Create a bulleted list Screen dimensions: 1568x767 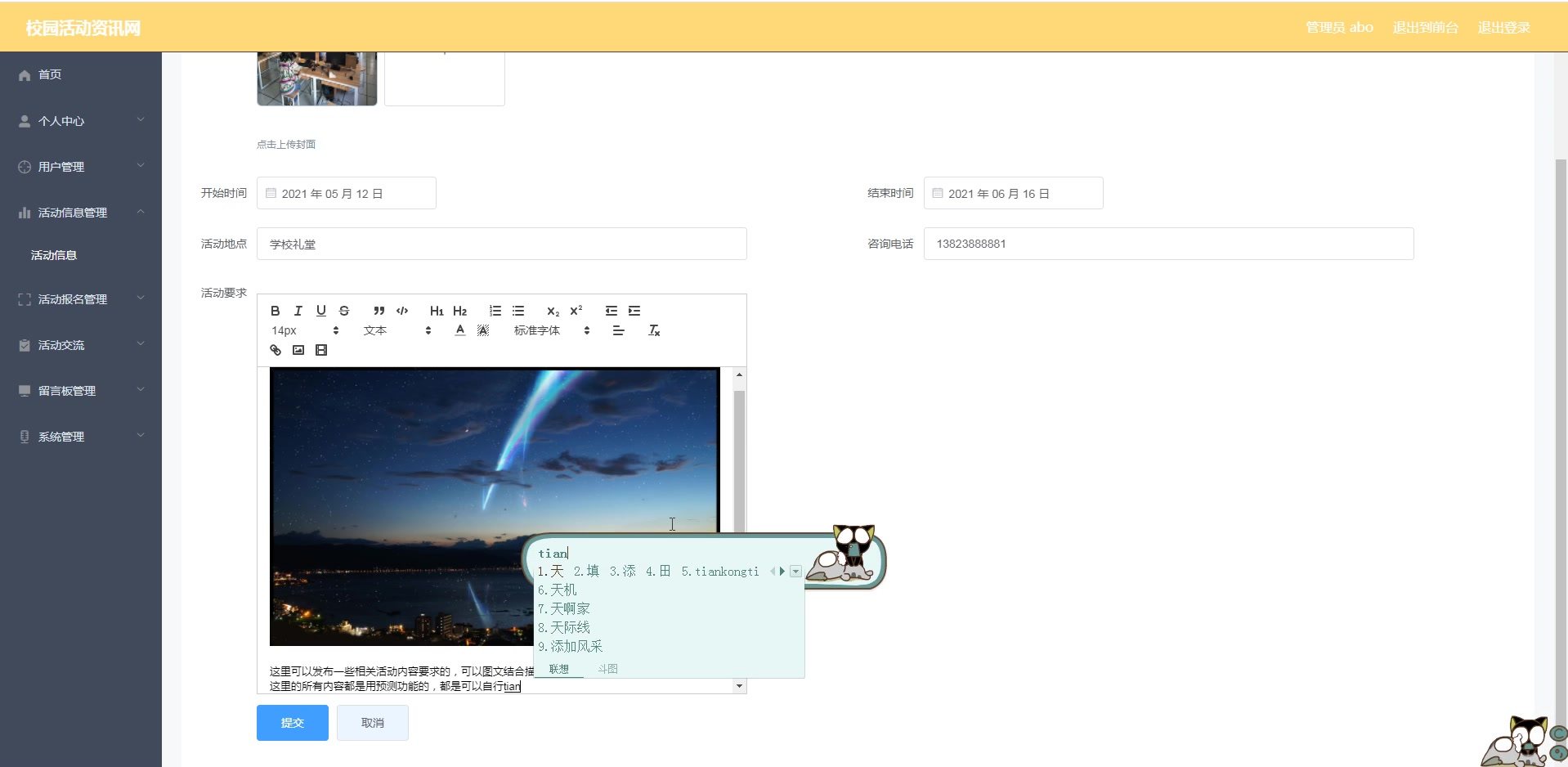518,311
